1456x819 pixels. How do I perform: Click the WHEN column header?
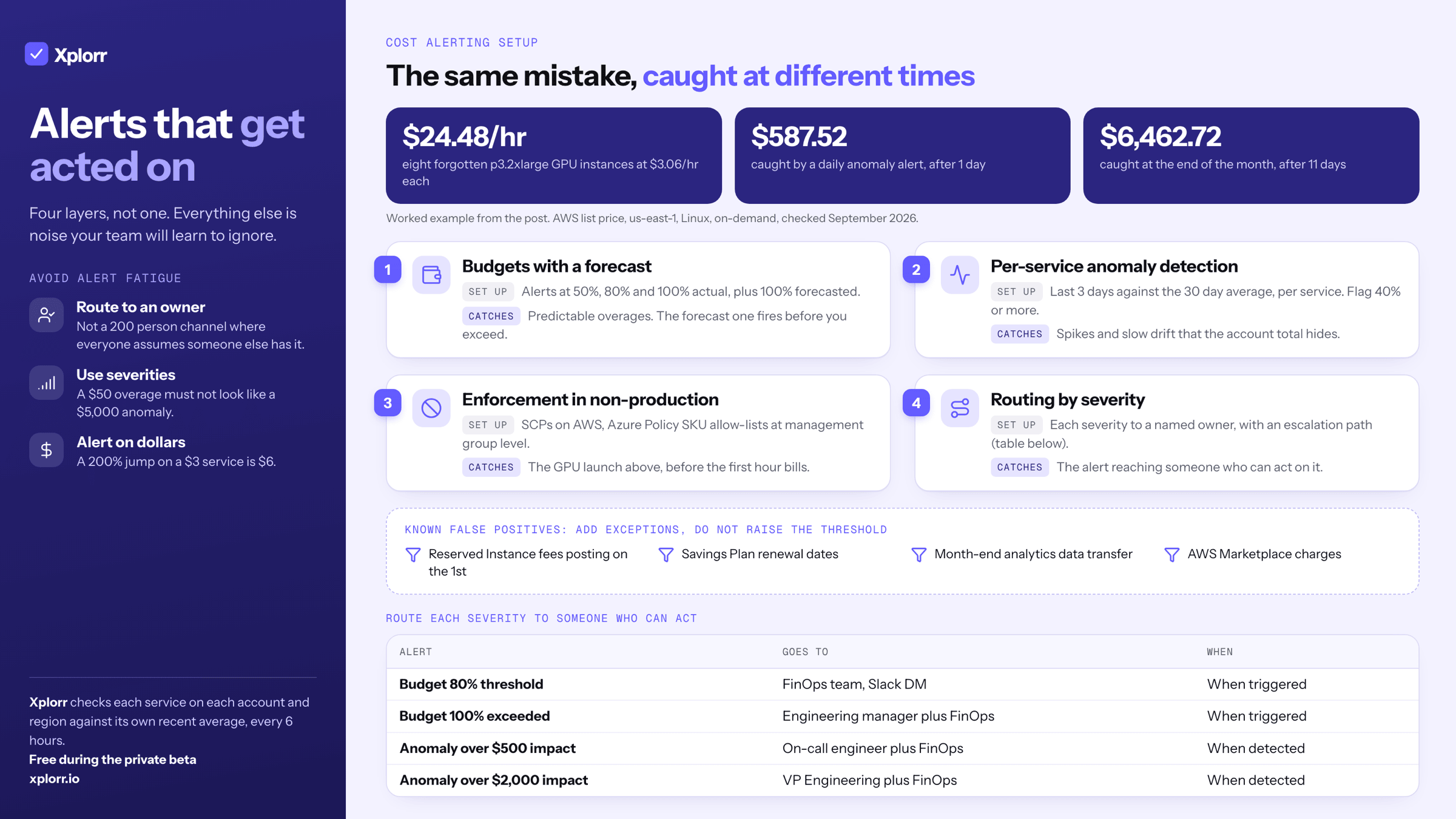(1219, 652)
